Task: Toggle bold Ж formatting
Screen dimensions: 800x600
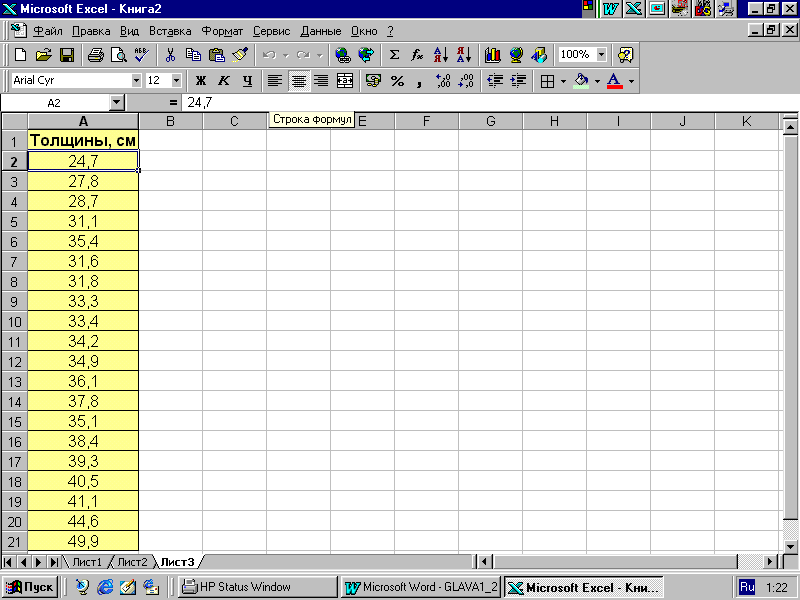Action: tap(201, 81)
